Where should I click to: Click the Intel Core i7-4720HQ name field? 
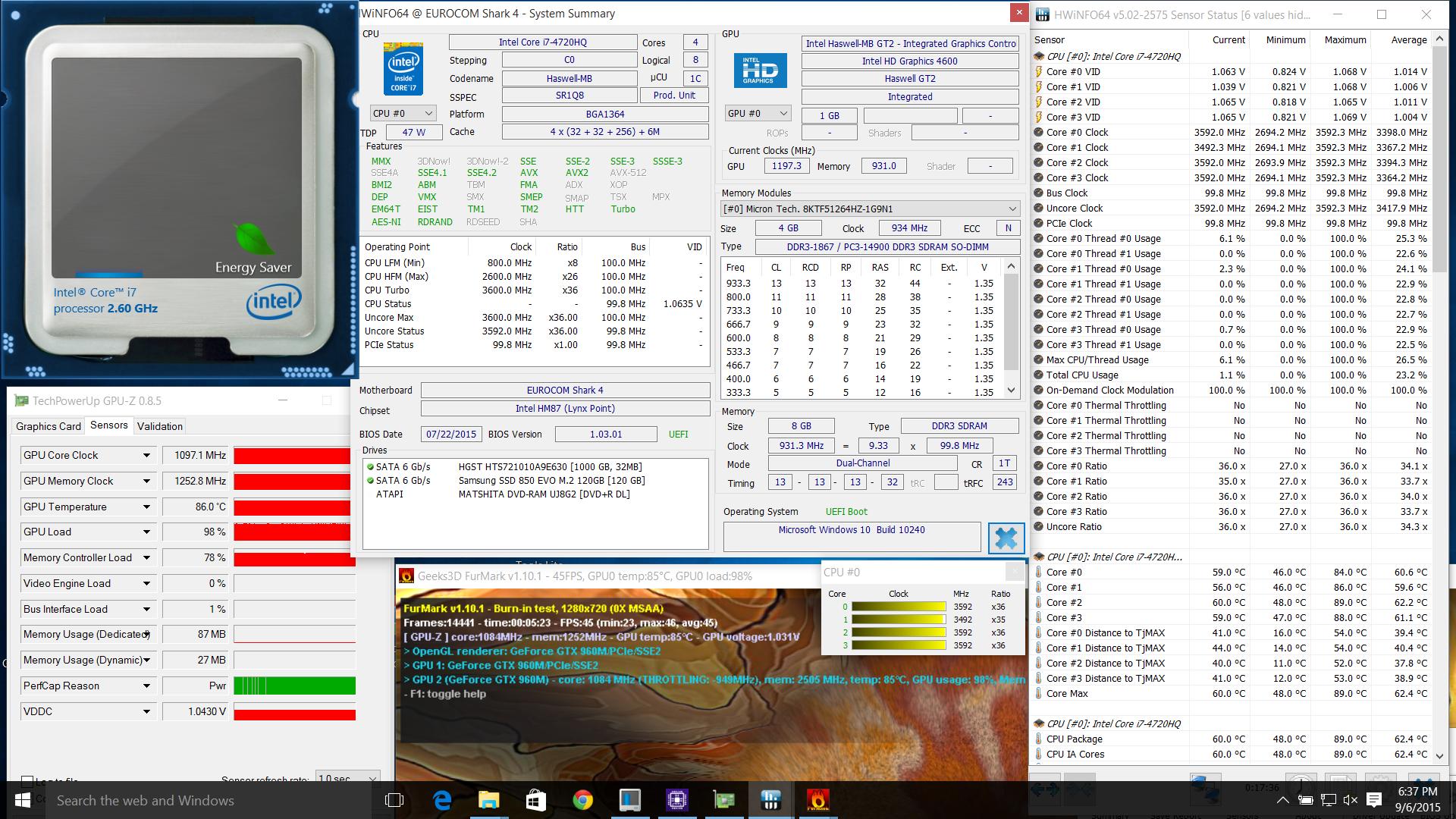pos(543,42)
